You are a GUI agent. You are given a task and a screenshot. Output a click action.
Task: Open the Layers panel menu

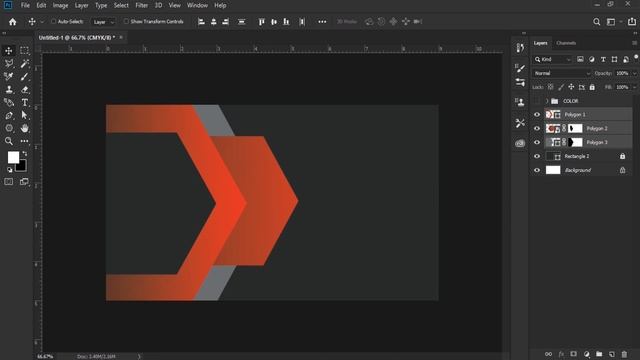coord(634,43)
